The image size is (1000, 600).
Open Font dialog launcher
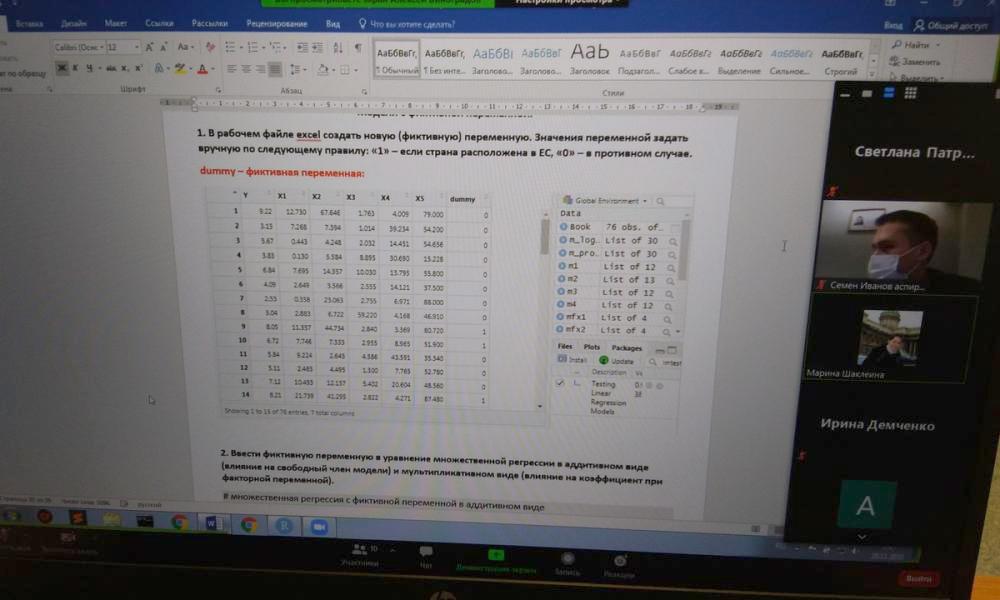pos(218,90)
